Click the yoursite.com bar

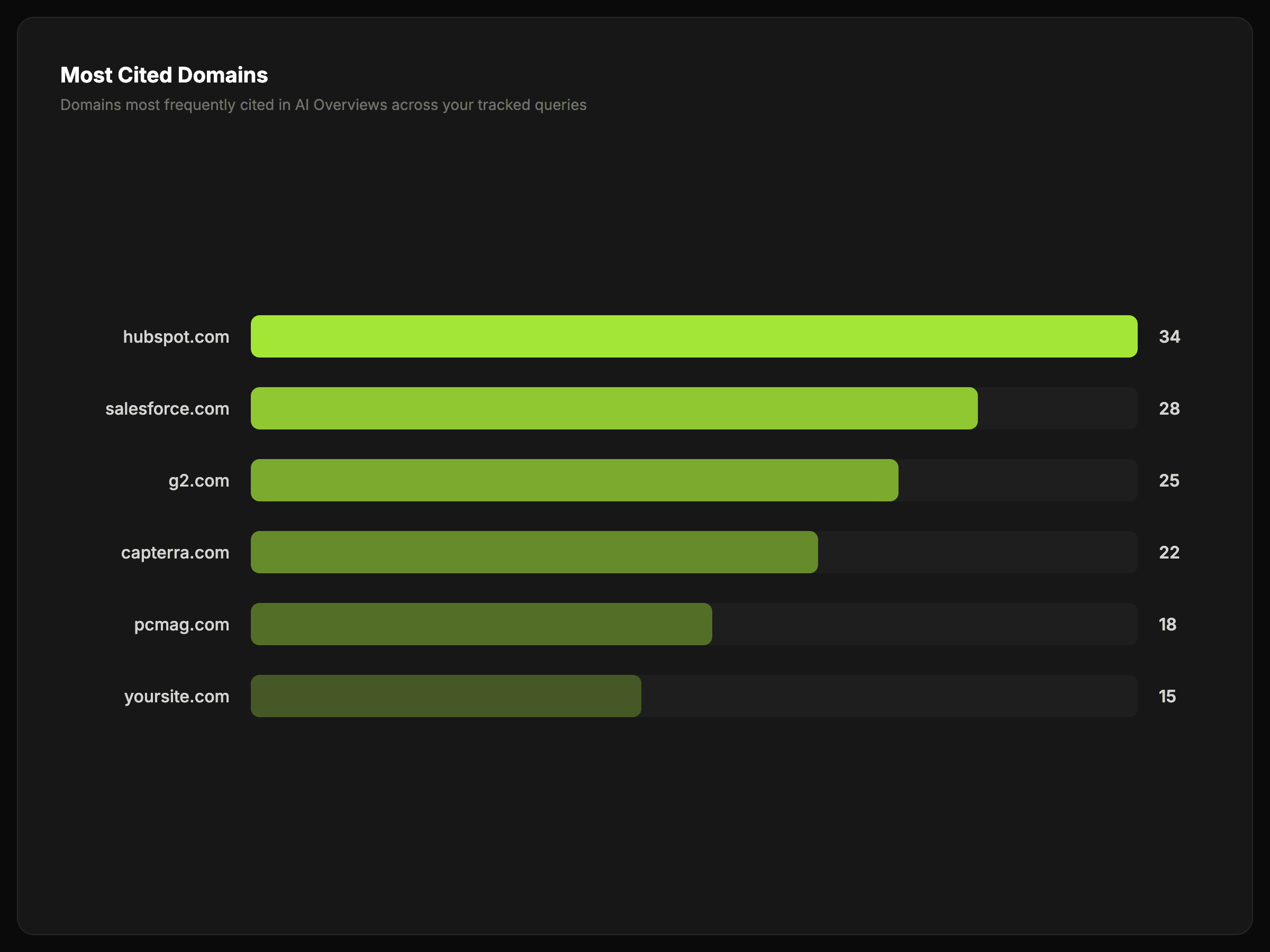point(446,695)
